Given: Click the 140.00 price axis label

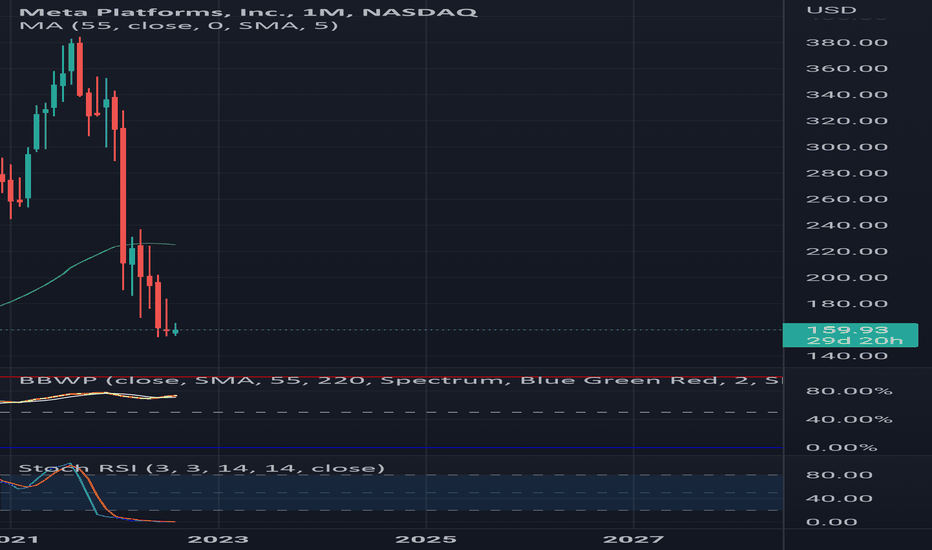Looking at the screenshot, I should pyautogui.click(x=846, y=356).
